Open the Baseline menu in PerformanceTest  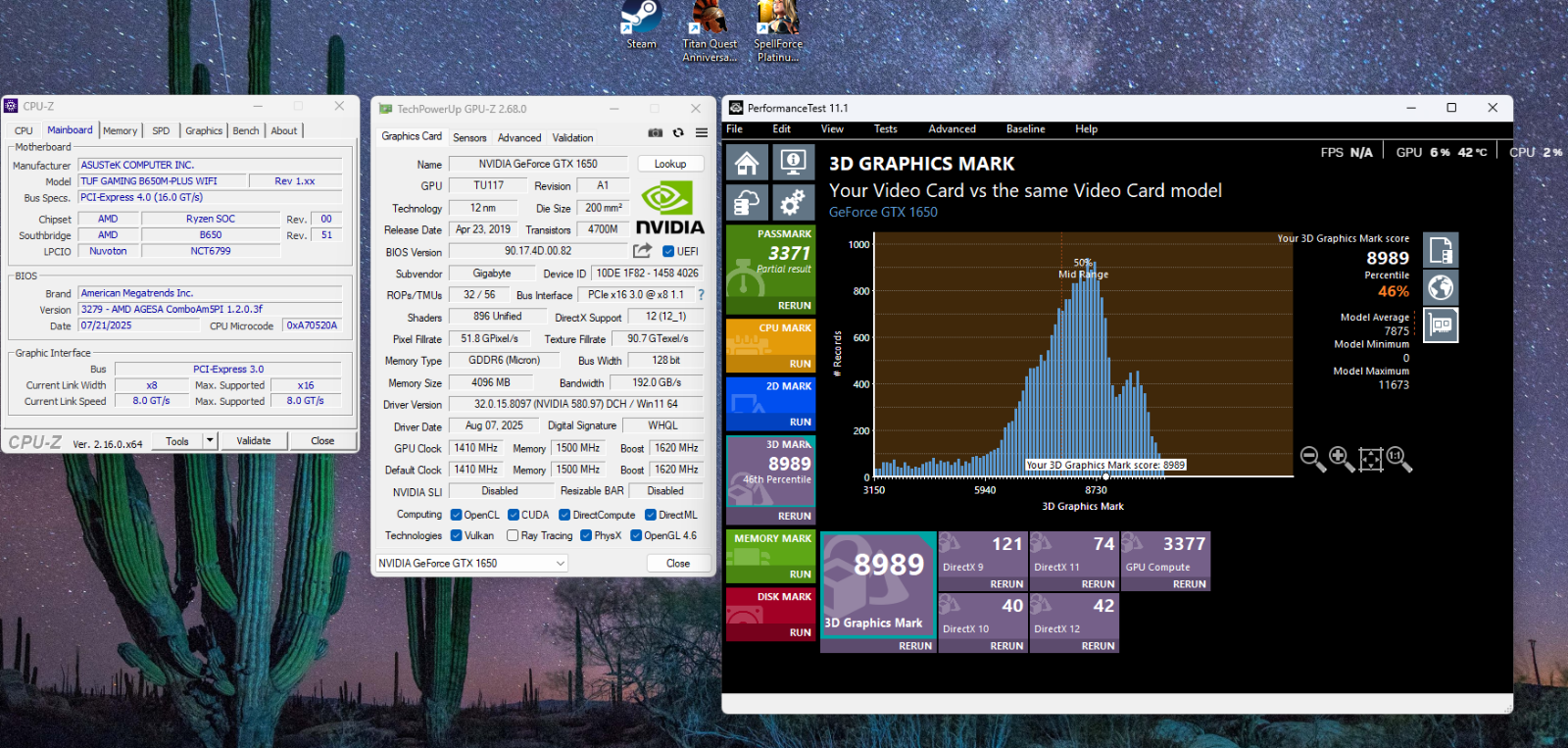click(x=1025, y=129)
